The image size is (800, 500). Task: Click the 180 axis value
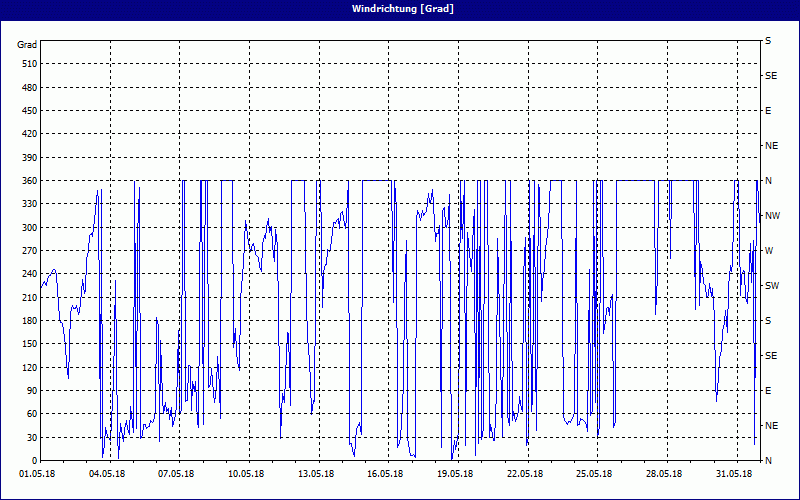[30, 321]
